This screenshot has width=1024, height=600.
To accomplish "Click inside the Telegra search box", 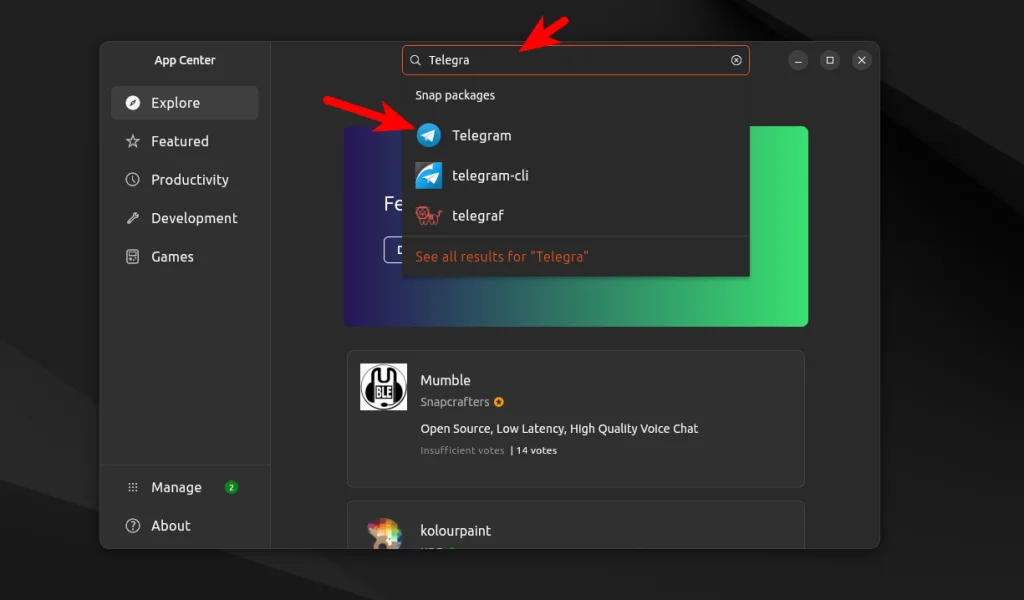I will 575,60.
